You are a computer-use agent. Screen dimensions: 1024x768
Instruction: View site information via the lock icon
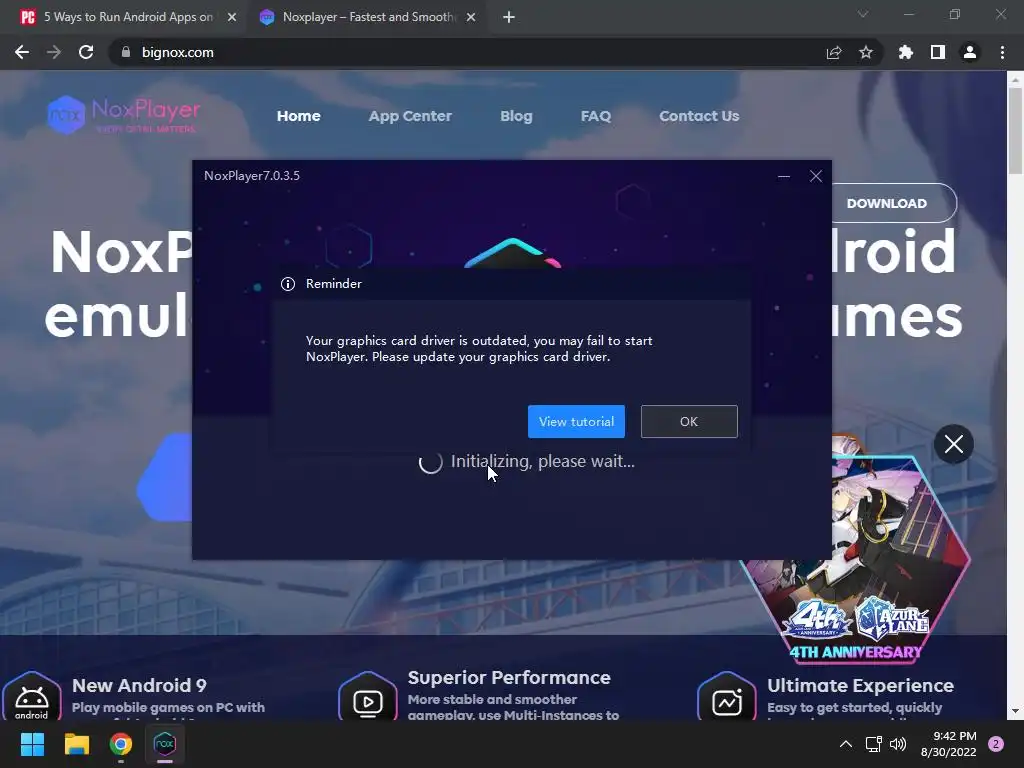tap(126, 52)
